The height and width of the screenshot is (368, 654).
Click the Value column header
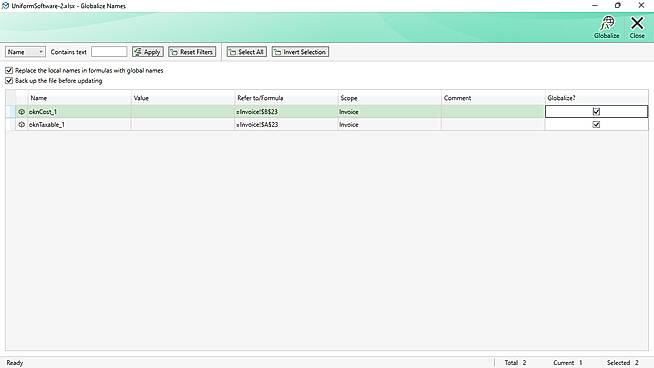coord(183,98)
